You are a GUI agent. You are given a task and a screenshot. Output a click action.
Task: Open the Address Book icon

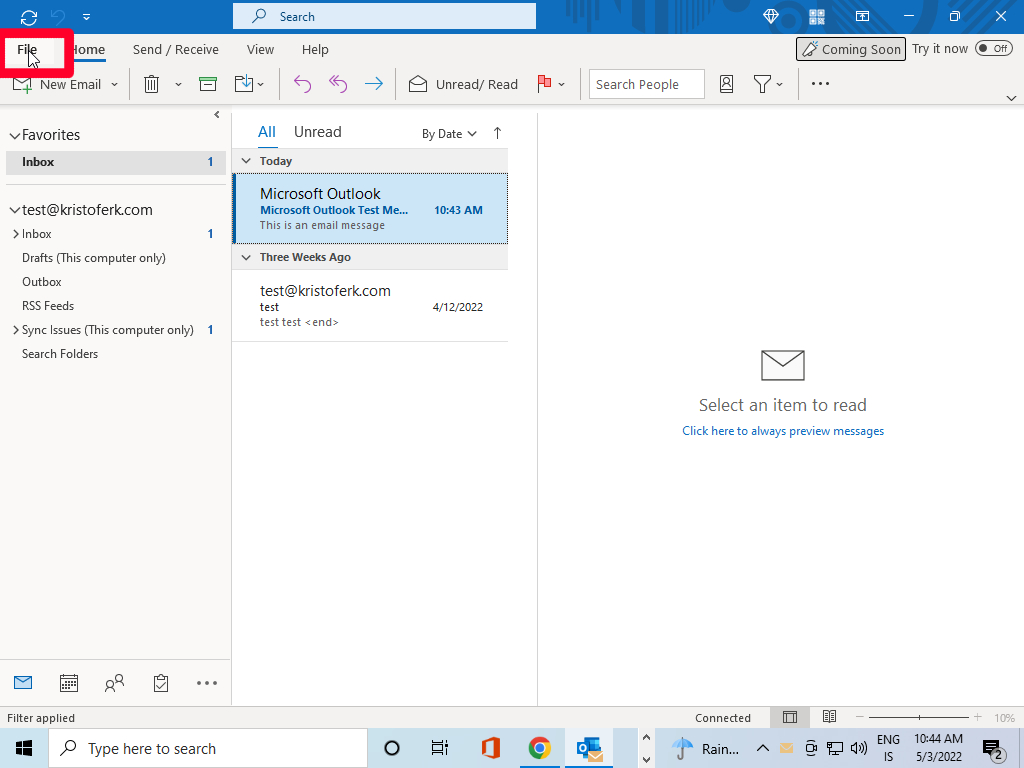727,85
